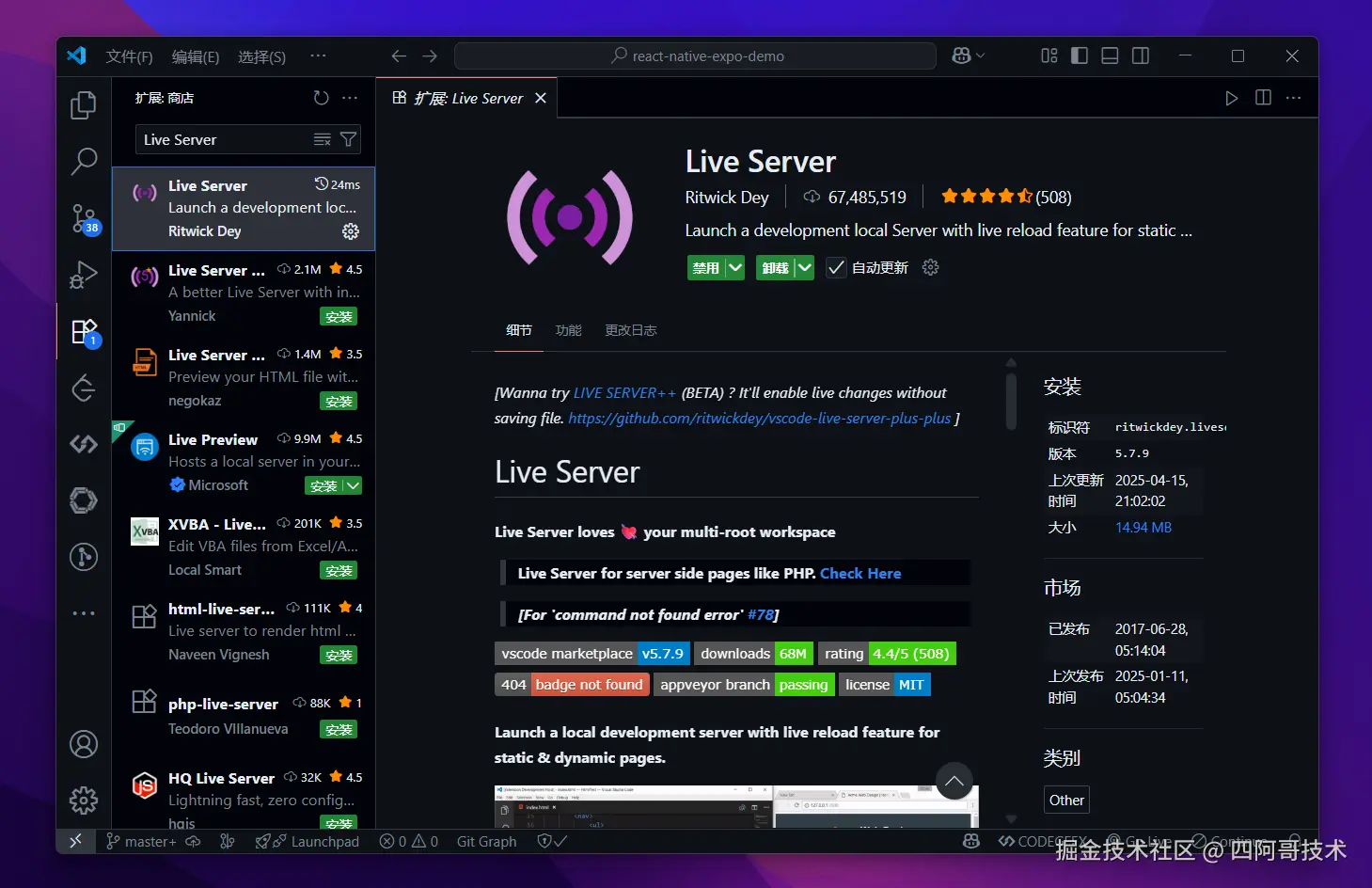This screenshot has height=888, width=1372.
Task: Open Live Preview install dropdown arrow
Action: coord(353,485)
